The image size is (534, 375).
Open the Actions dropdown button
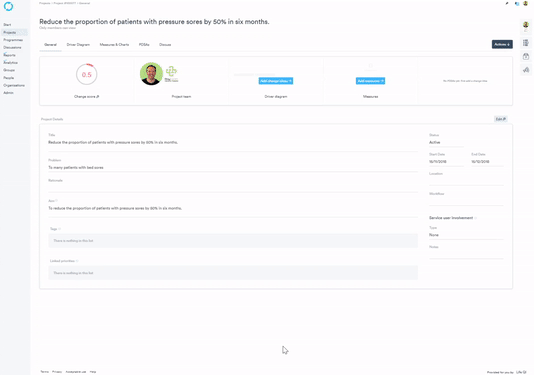click(502, 44)
